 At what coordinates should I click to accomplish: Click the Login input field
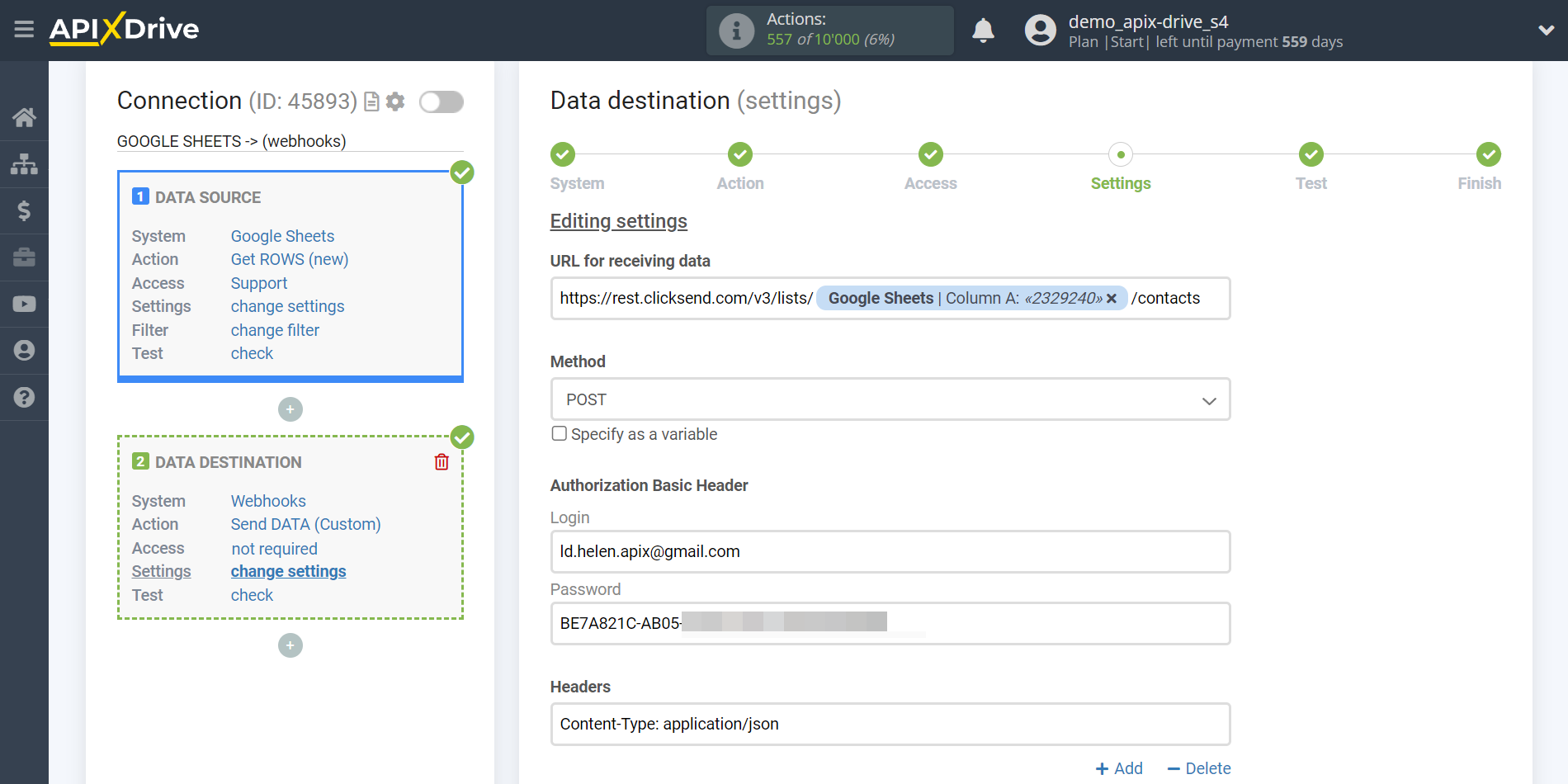(x=890, y=551)
